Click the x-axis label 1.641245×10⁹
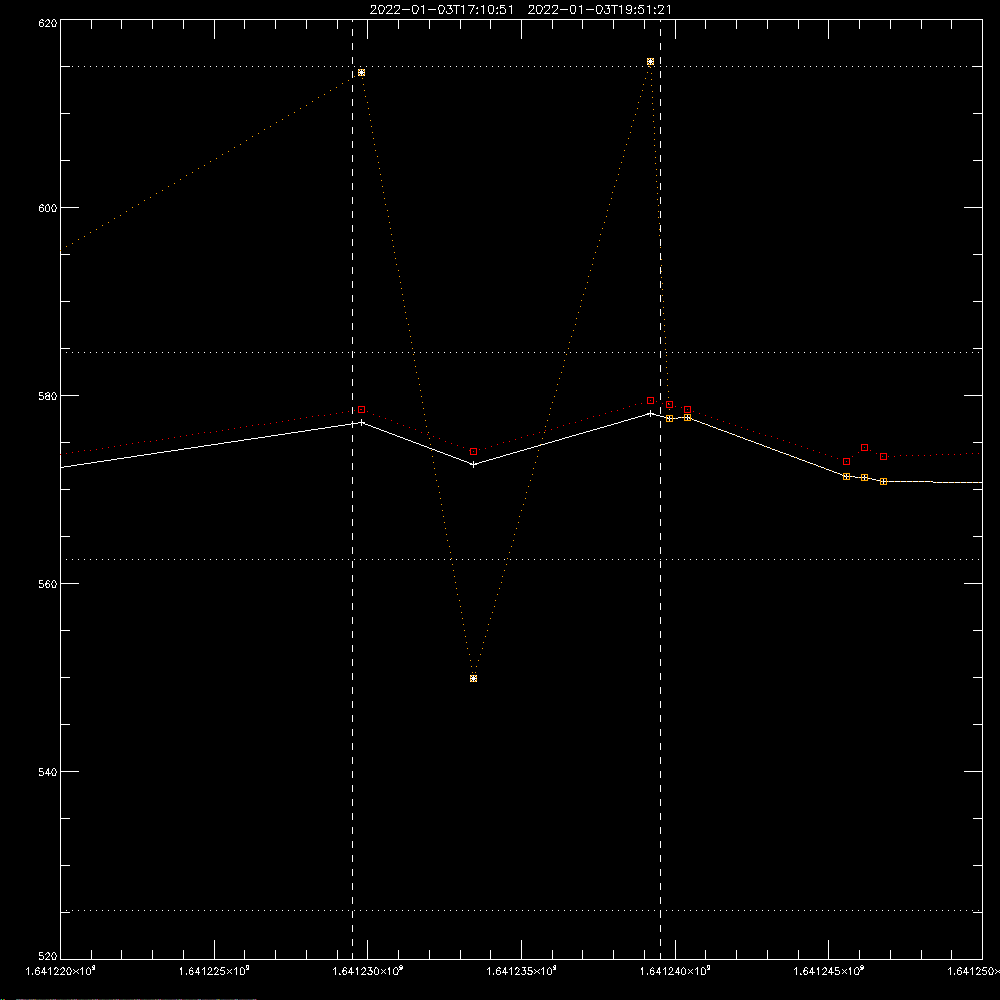Screen dimensions: 1000x1000 pos(828,971)
